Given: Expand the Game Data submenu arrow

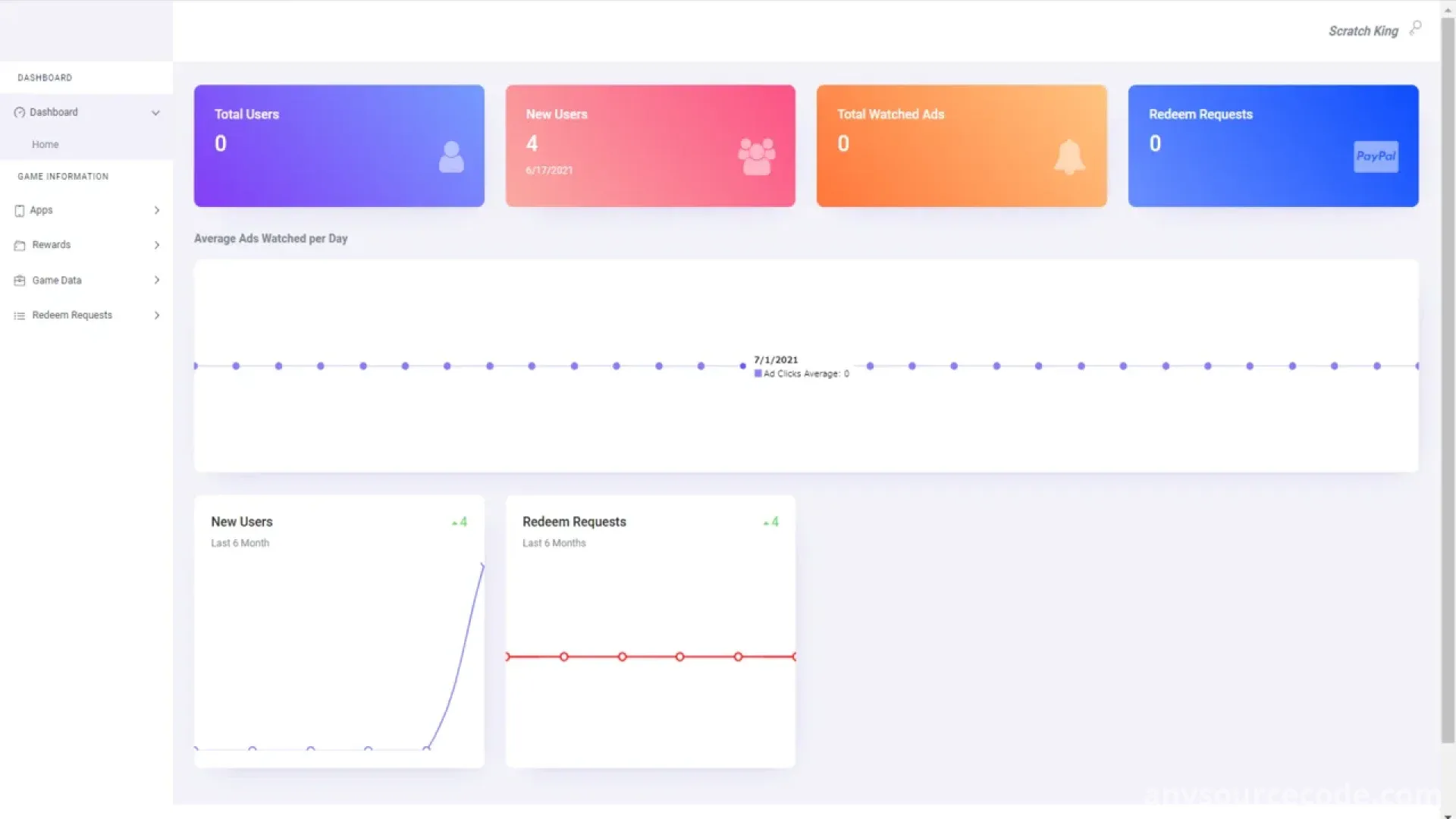Looking at the screenshot, I should tap(157, 280).
